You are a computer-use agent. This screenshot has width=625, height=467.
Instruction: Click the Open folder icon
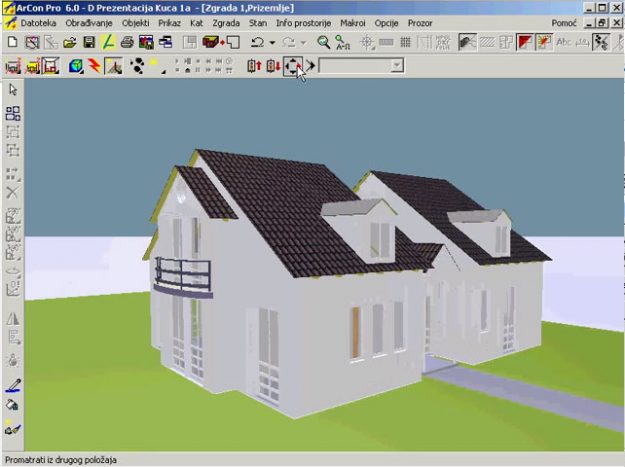click(70, 42)
